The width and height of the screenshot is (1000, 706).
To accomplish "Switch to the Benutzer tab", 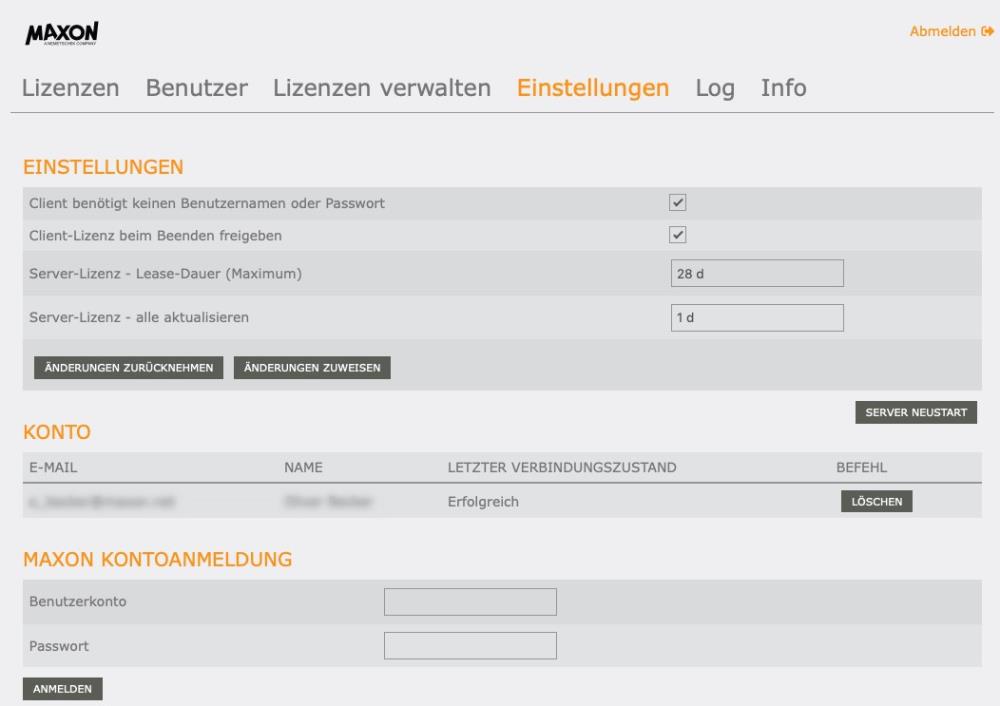I will point(196,88).
